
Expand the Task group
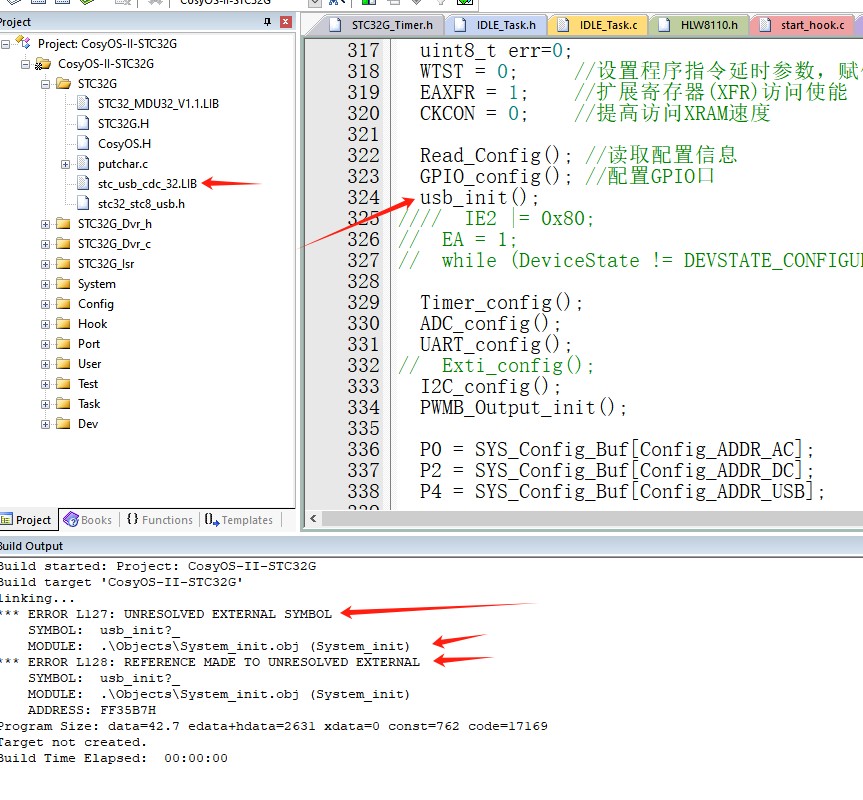click(45, 404)
